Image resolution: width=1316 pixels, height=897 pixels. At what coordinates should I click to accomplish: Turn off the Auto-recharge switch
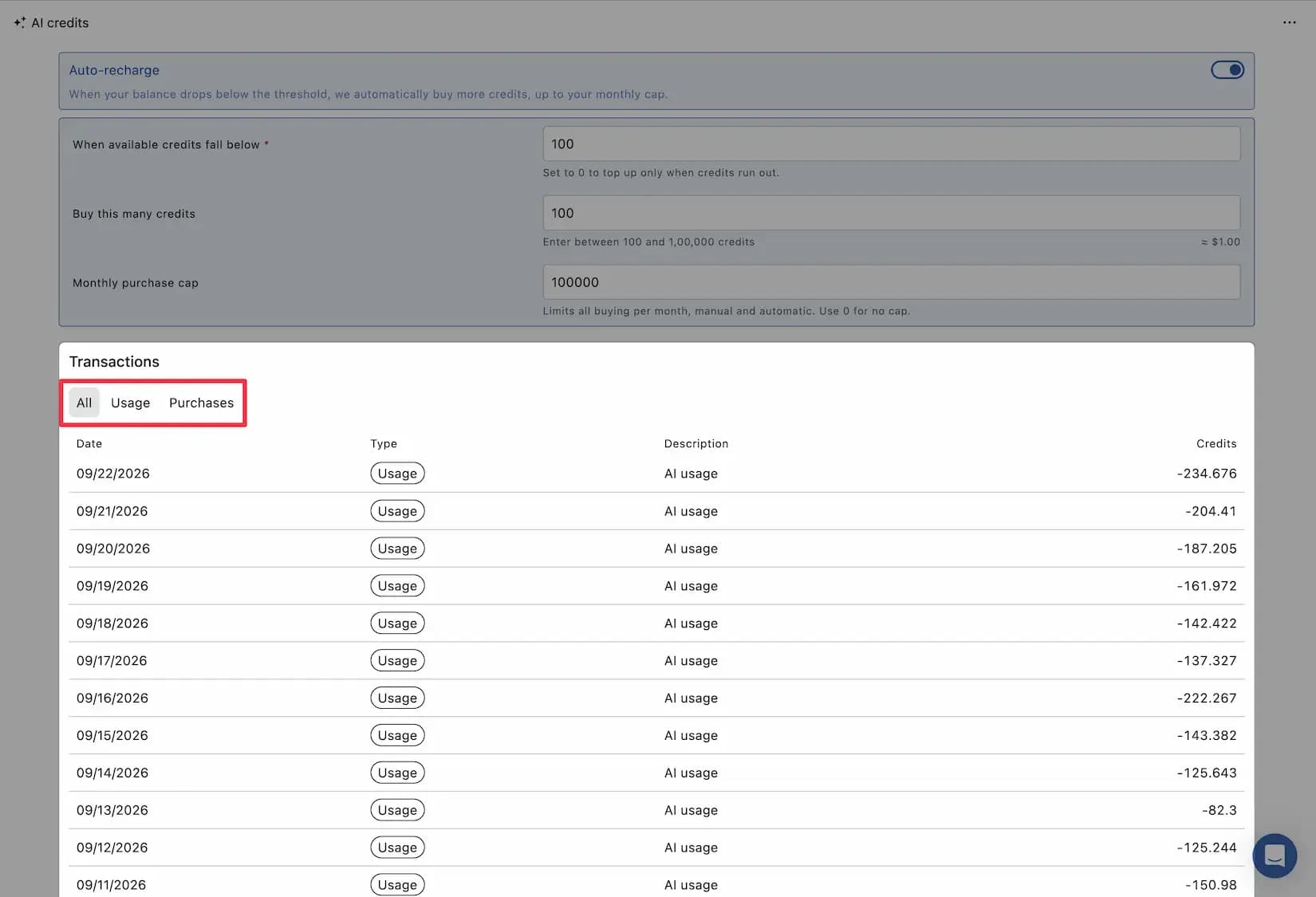(x=1227, y=70)
